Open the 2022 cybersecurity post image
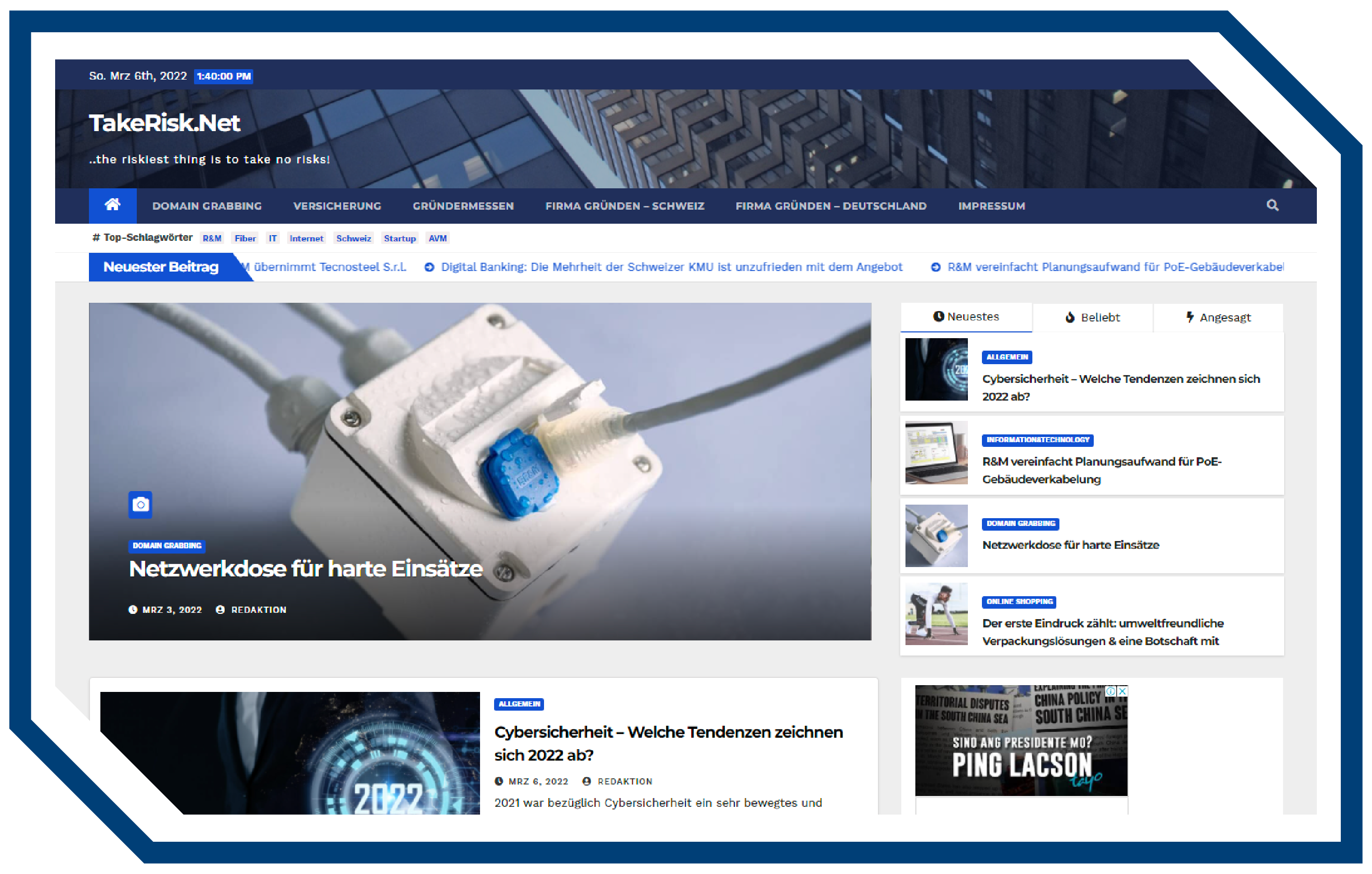Screen dimensions: 1372x874 [x=290, y=753]
